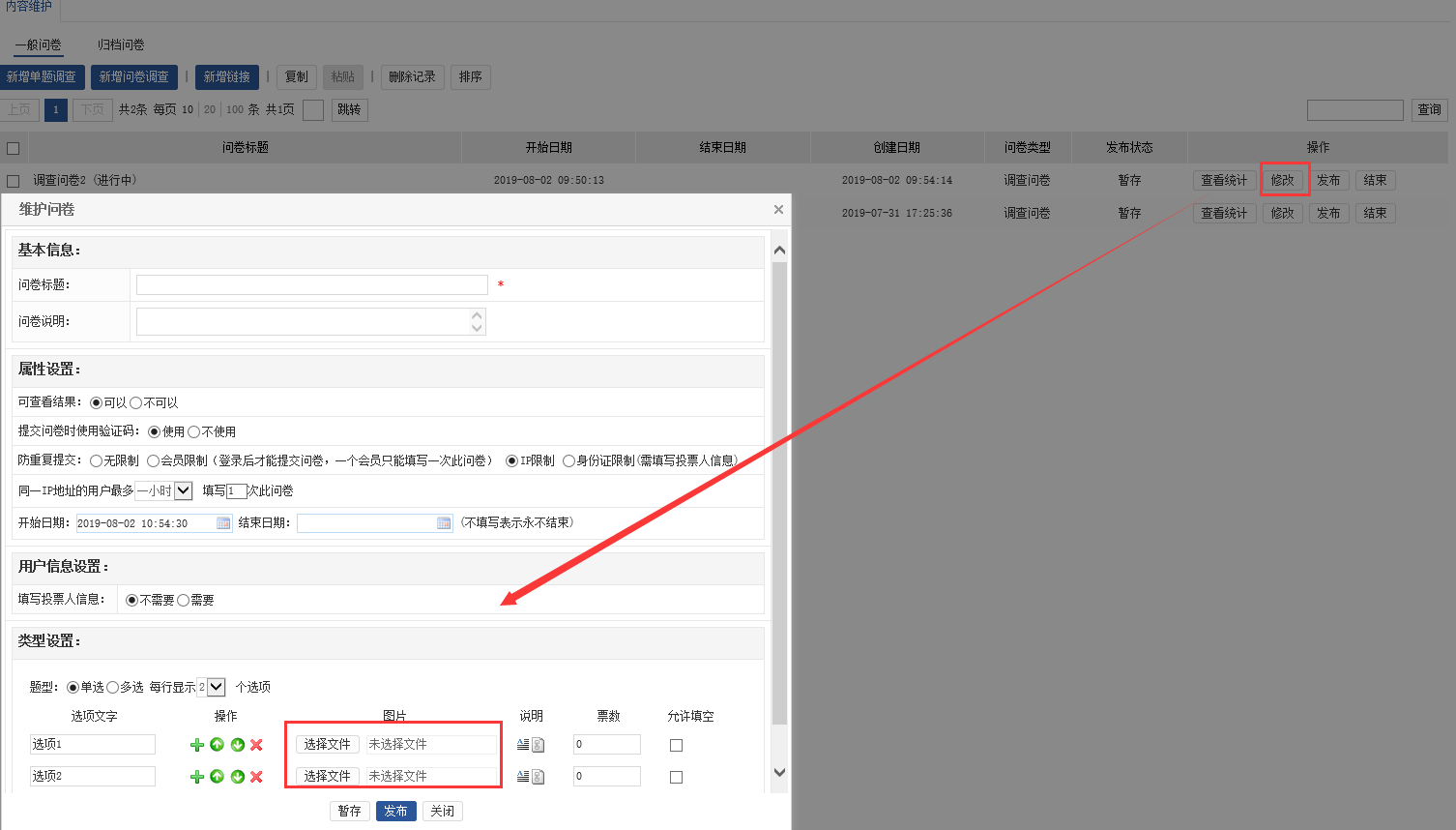Click blue 发布 button at dialog bottom
Viewport: 1456px width, 830px height.
(x=395, y=811)
